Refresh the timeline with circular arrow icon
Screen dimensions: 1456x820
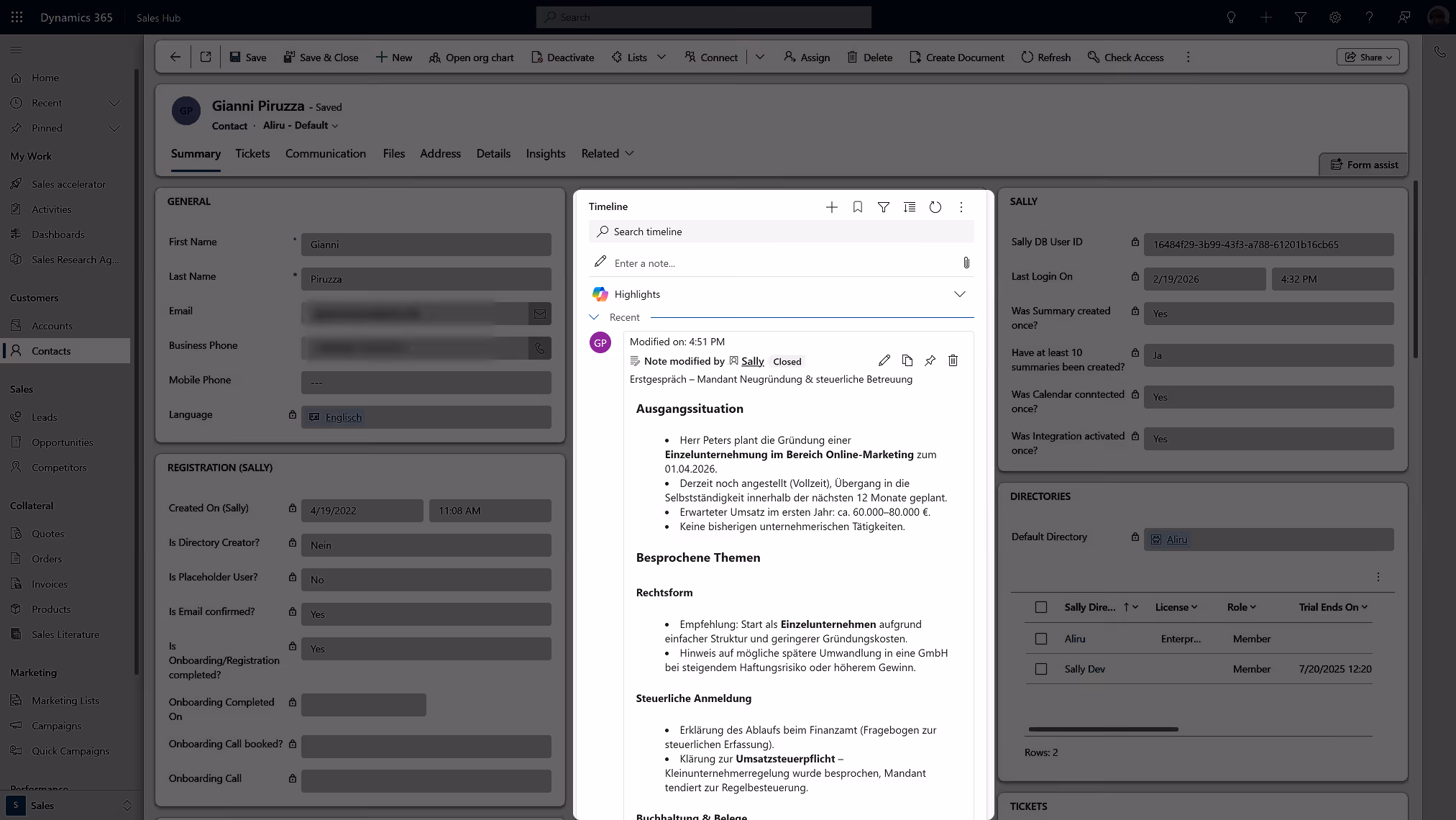(935, 207)
